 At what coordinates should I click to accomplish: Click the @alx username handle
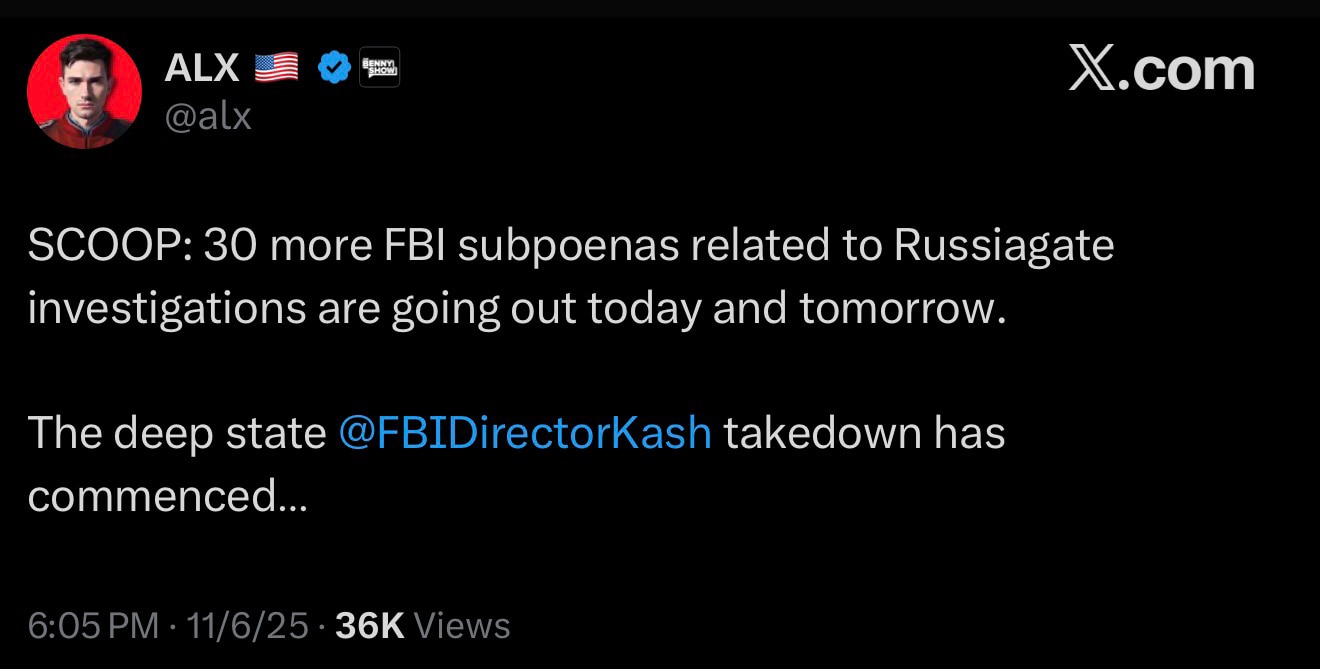click(x=207, y=117)
